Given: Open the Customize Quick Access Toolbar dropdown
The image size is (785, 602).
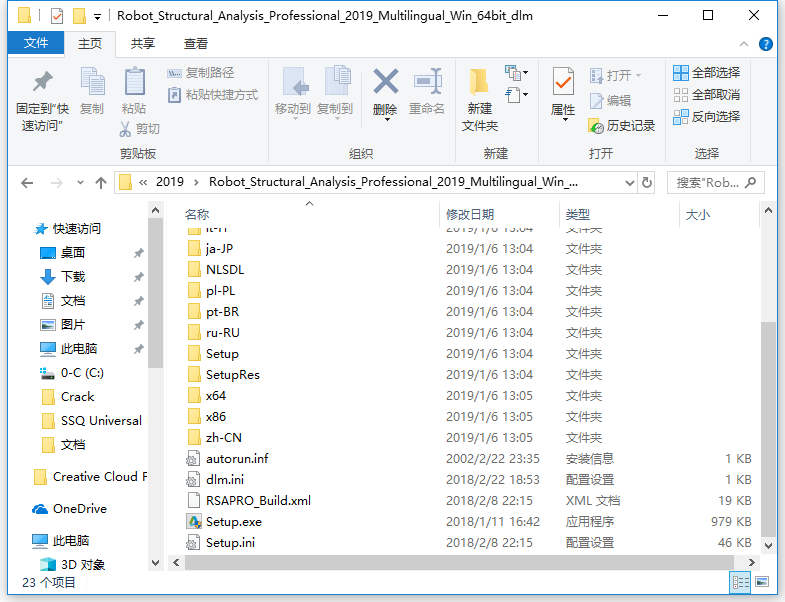Looking at the screenshot, I should coord(98,17).
